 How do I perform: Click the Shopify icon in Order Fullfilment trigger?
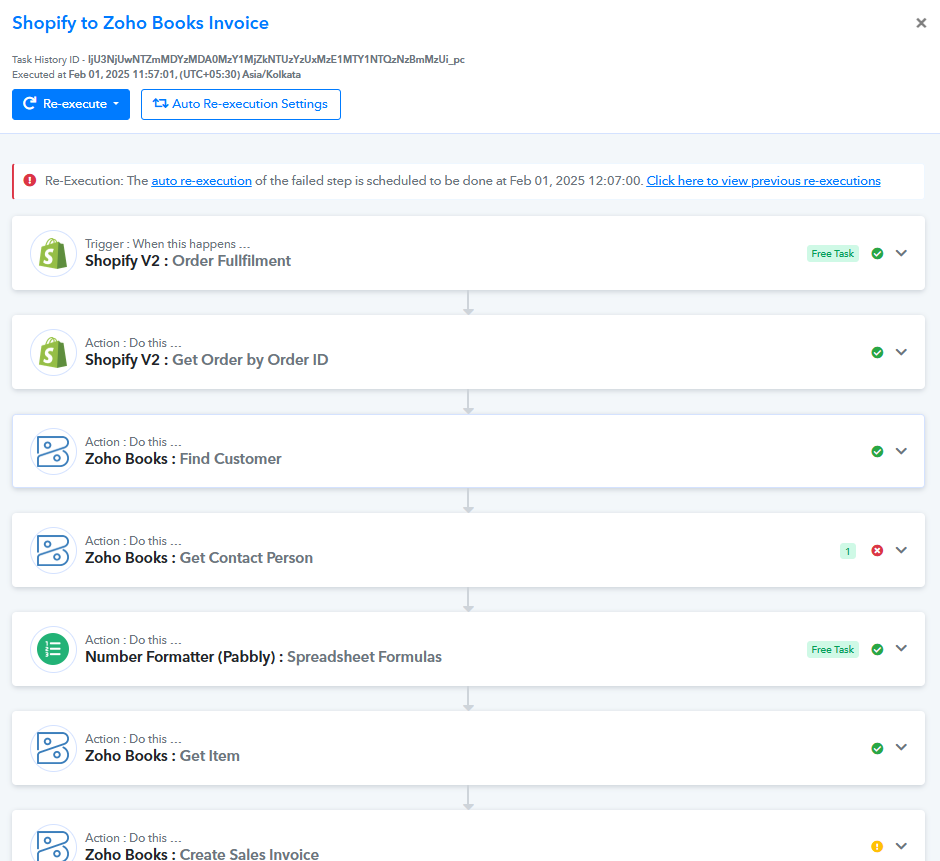[x=53, y=254]
